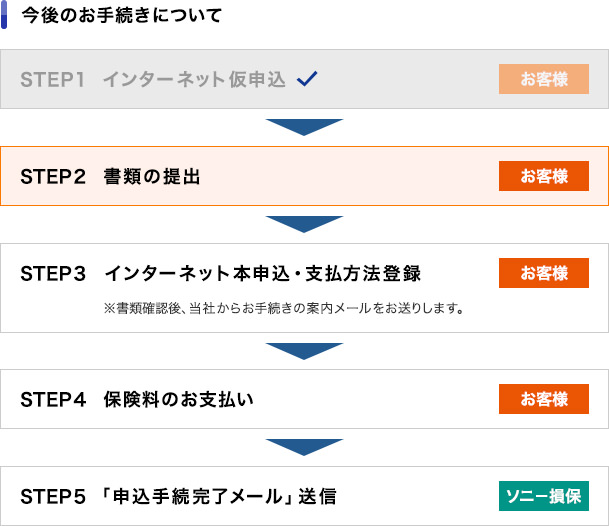609x526 pixels.
Task: Select STEP5 「申込手続完了メール」送信 label
Action: point(178,496)
